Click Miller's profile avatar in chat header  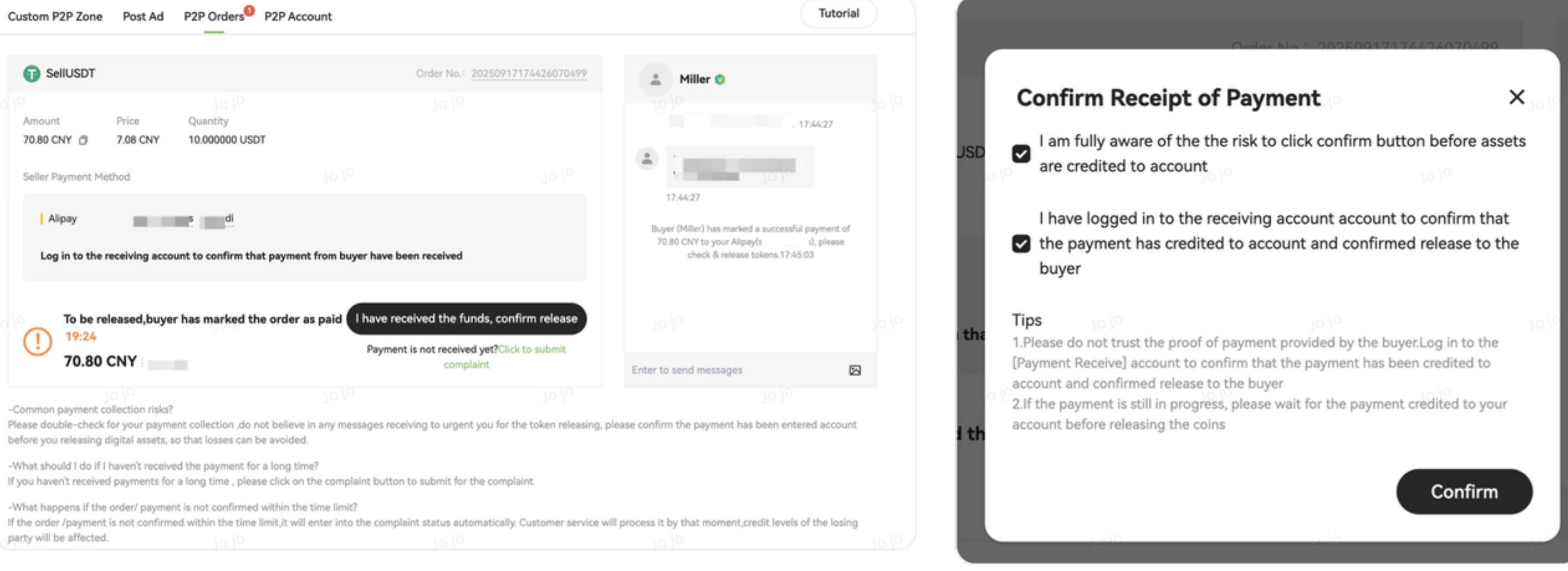click(x=655, y=79)
